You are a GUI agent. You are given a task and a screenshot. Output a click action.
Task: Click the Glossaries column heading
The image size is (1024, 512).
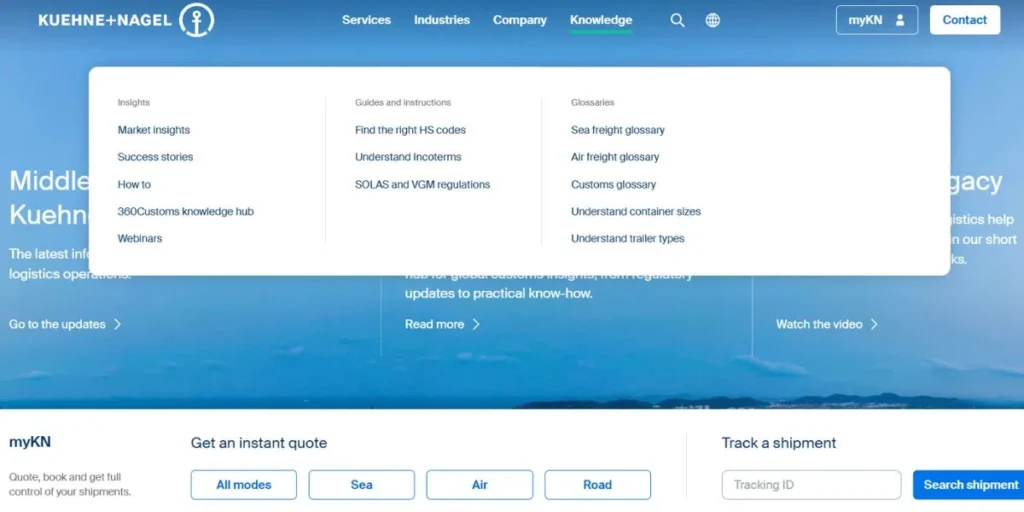coord(592,103)
